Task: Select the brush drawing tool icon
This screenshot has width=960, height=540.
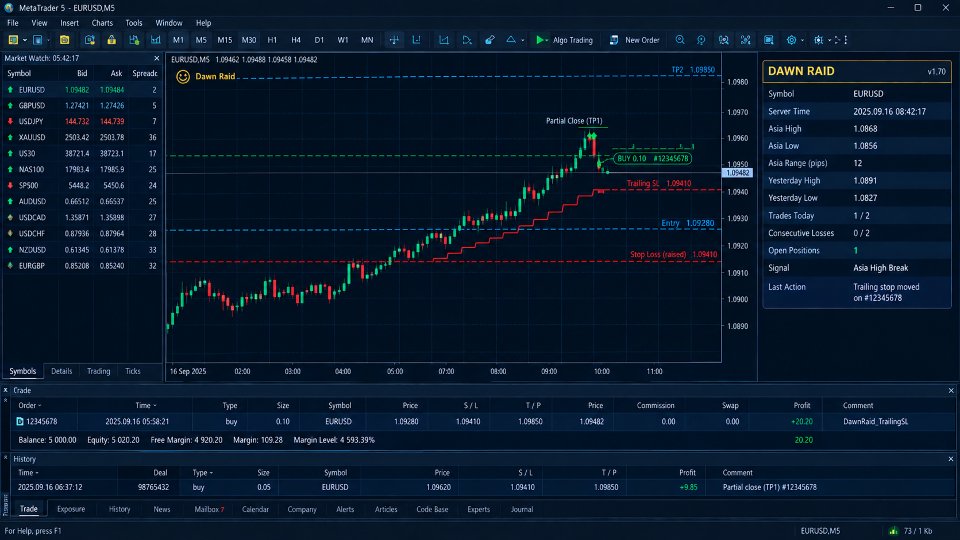Action: coord(490,40)
